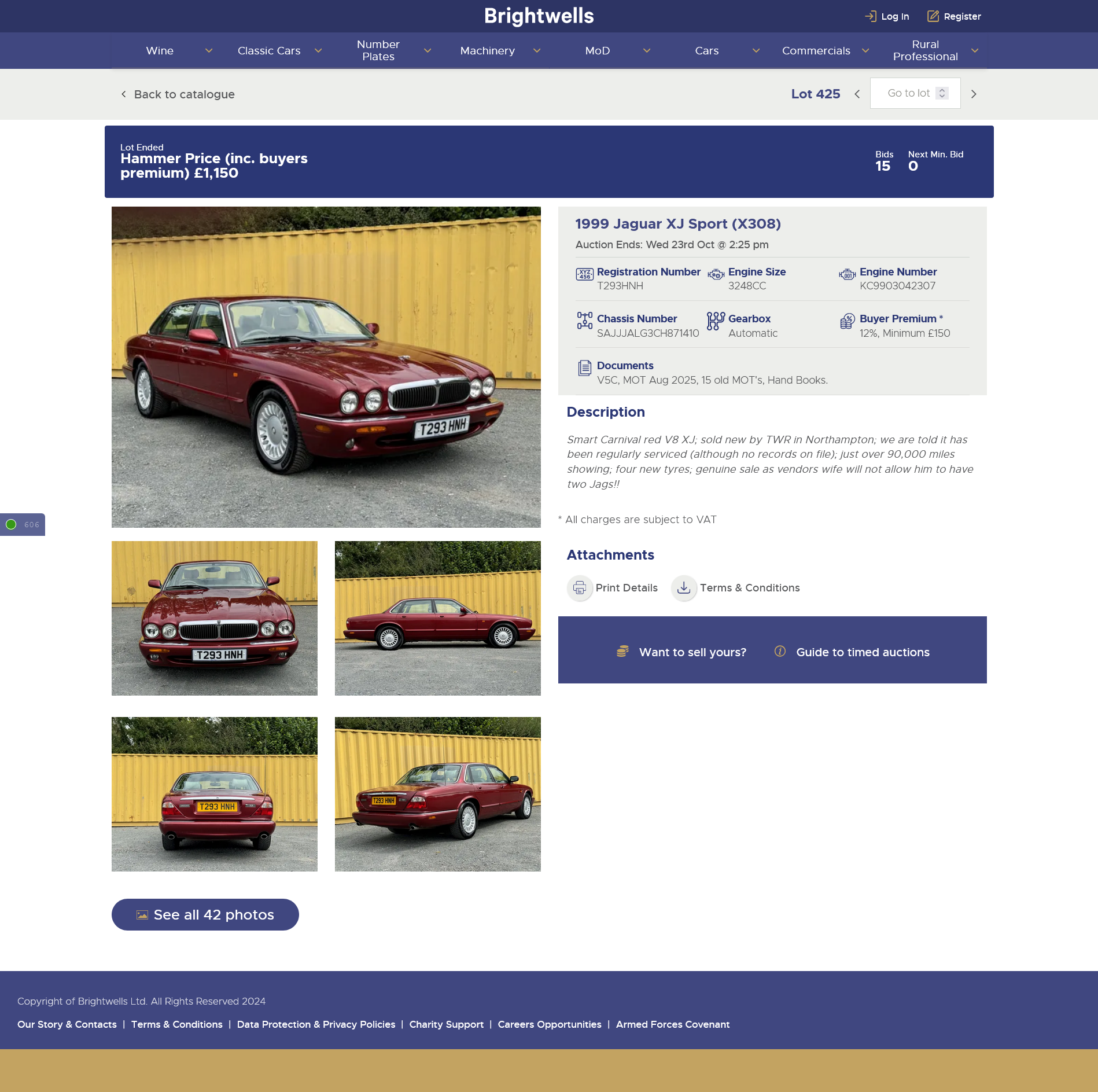The height and width of the screenshot is (1092, 1098).
Task: Click the Gearbox icon
Action: pos(716,321)
